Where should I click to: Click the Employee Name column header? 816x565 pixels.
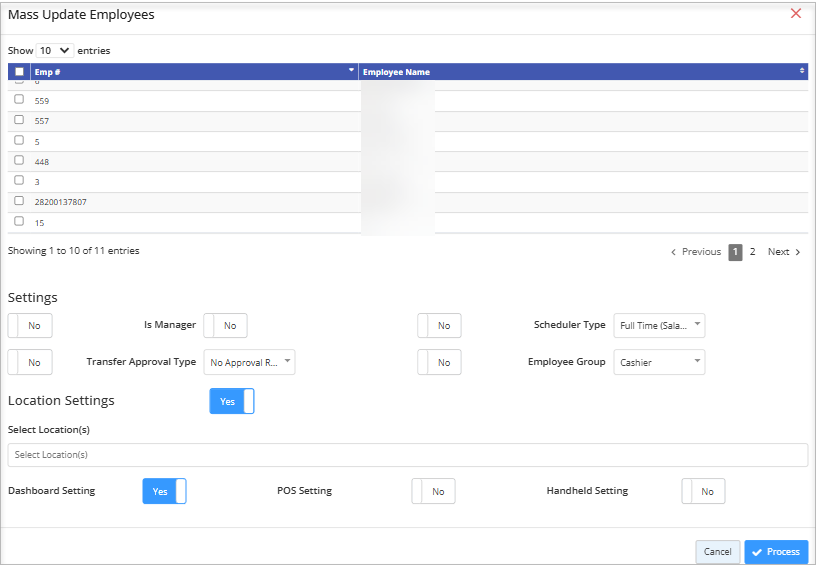(583, 72)
